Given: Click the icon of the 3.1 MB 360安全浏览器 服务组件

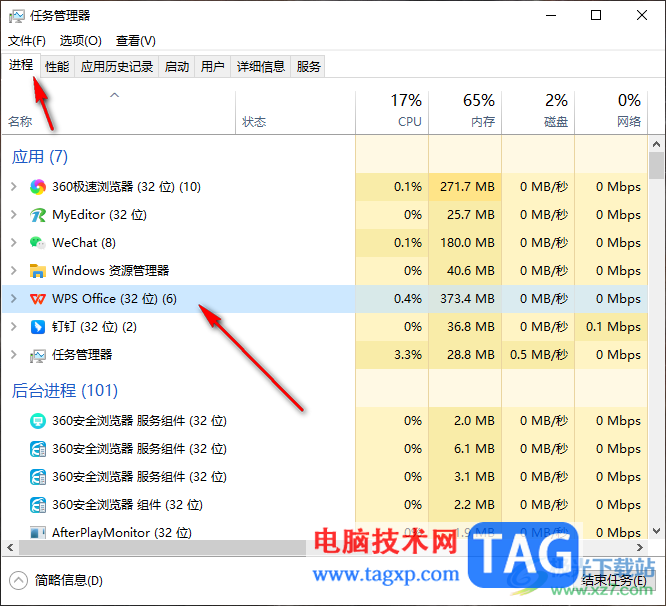Looking at the screenshot, I should pos(38,477).
